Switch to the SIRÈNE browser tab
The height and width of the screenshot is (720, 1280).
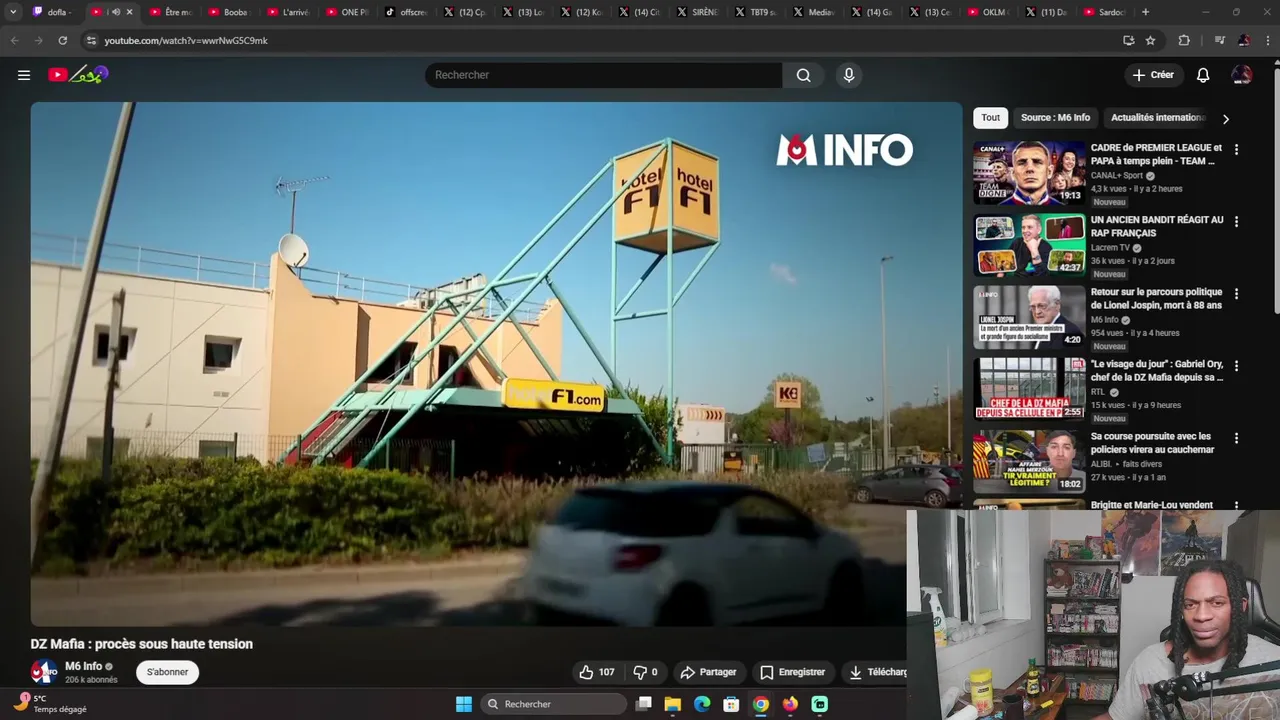(x=698, y=12)
